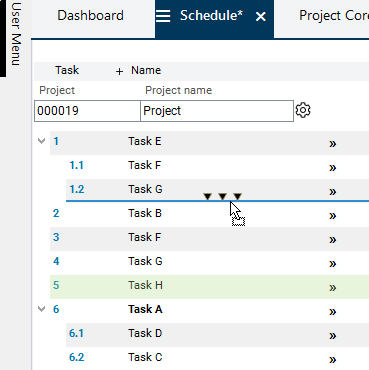Screen dimensions: 369x370
Task: Open the Project Core tab
Action: click(334, 16)
